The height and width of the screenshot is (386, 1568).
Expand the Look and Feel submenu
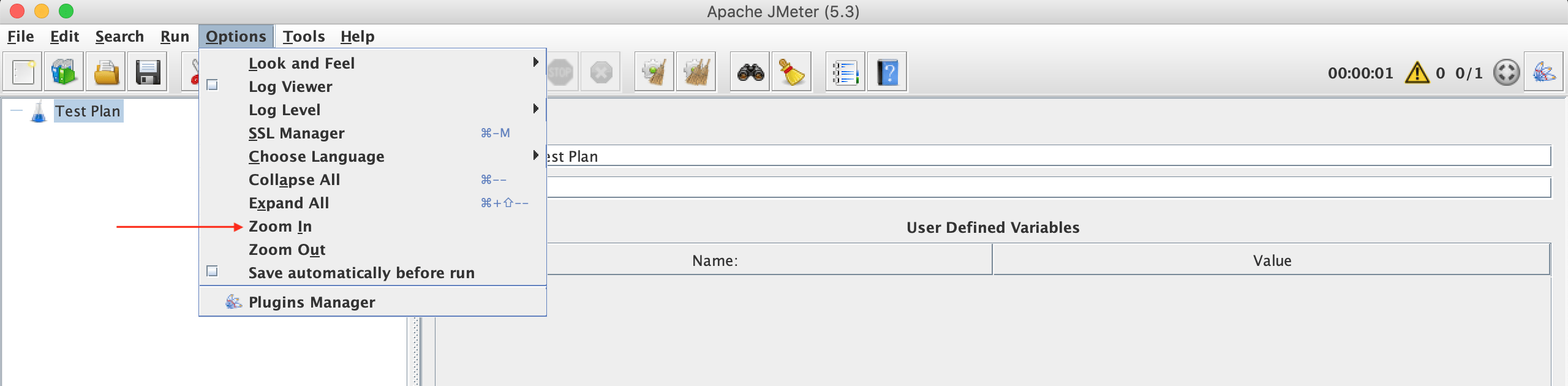(x=302, y=63)
